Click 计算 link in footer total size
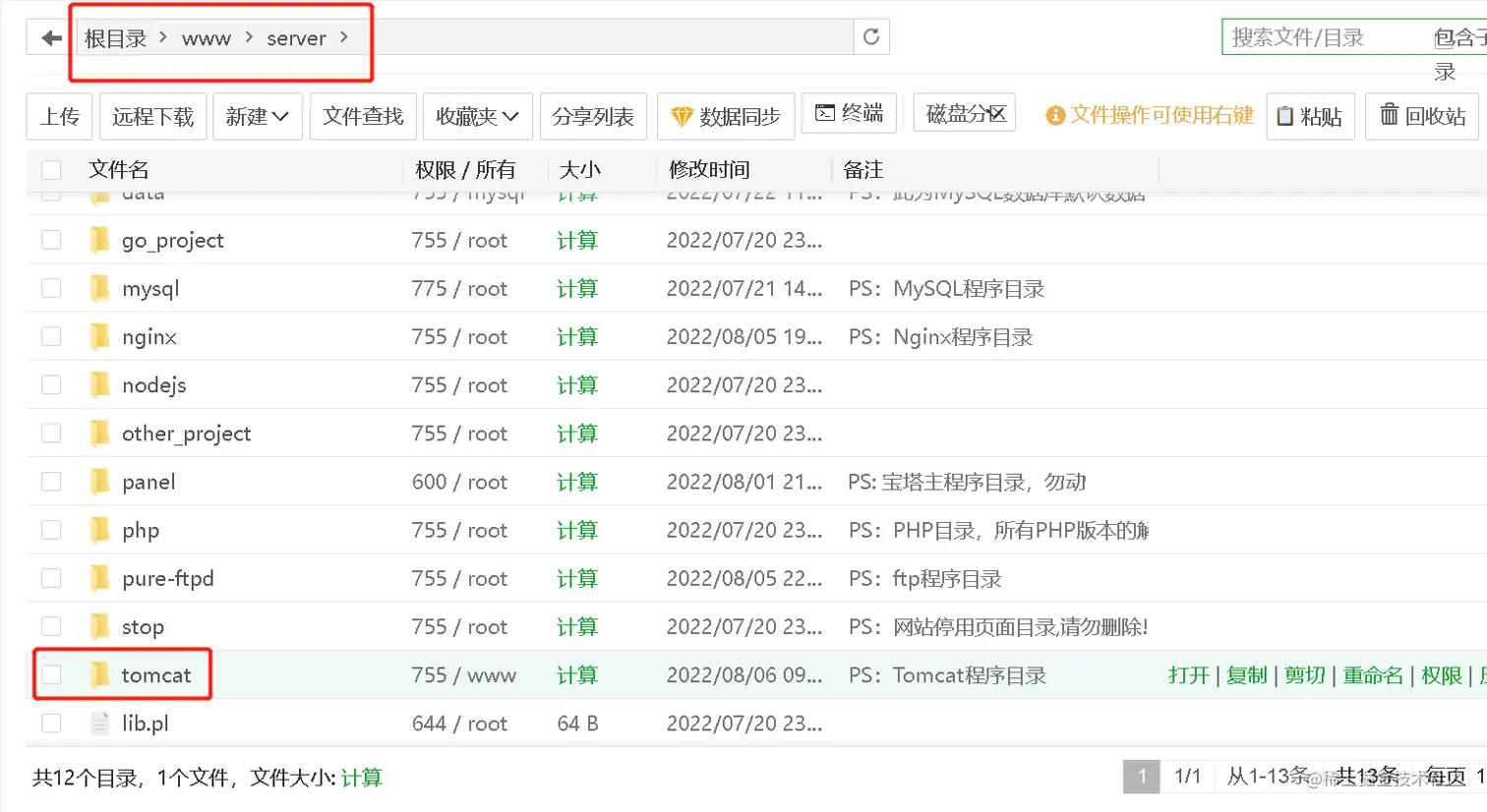The width and height of the screenshot is (1487, 812). [x=362, y=779]
